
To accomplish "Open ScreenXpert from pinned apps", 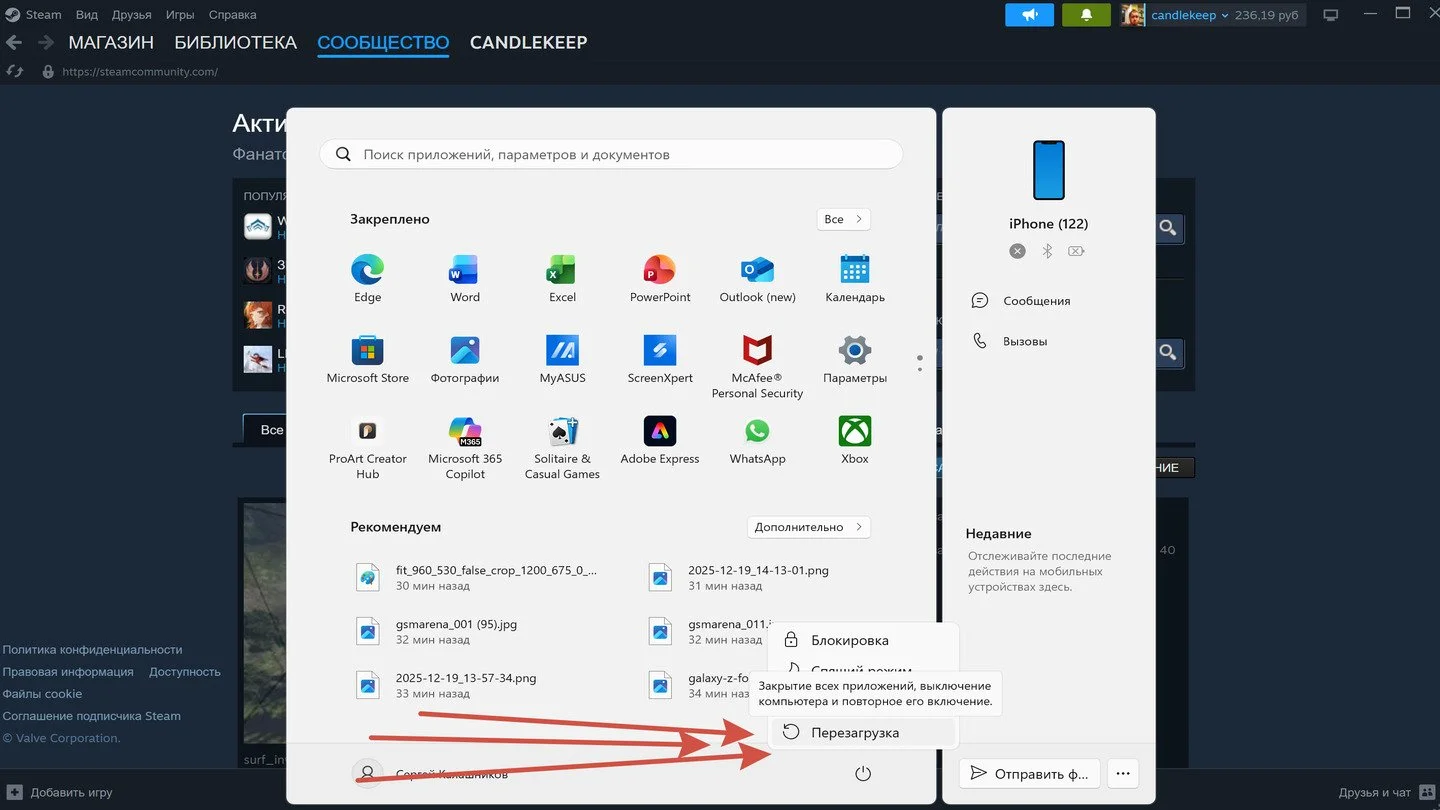I will coord(660,359).
